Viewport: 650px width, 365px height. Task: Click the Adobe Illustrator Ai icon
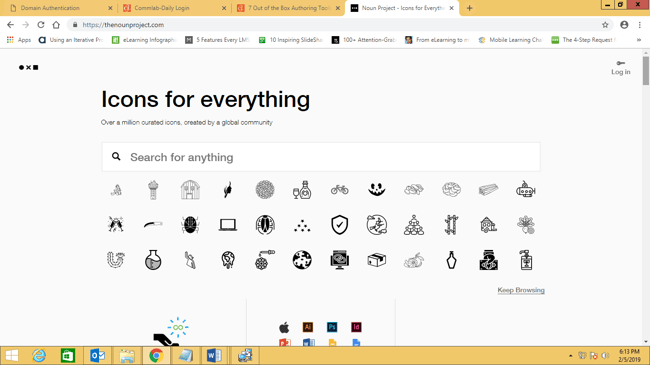pos(308,327)
